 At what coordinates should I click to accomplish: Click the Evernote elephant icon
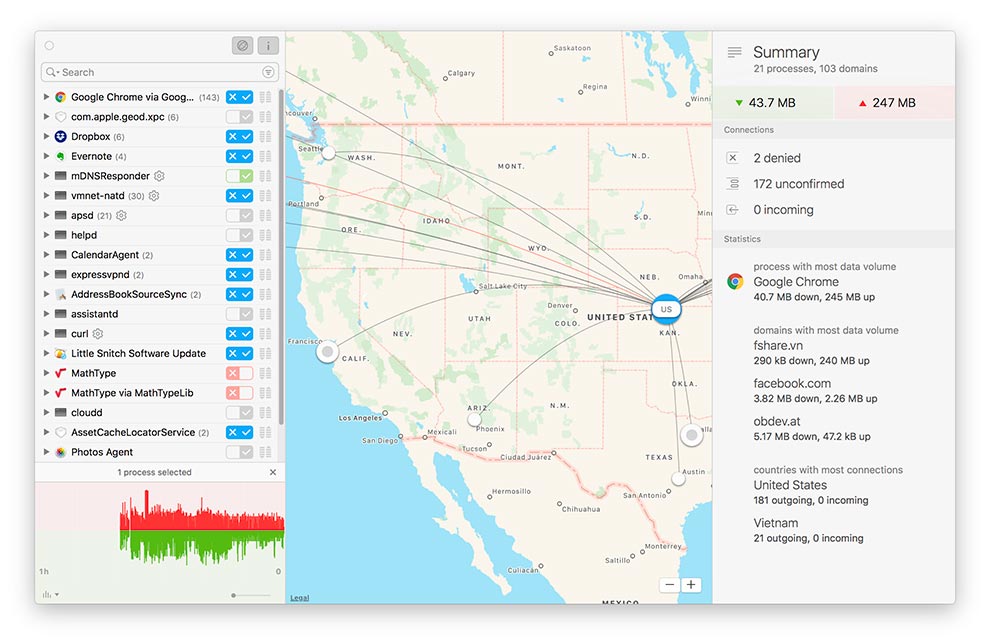[61, 156]
